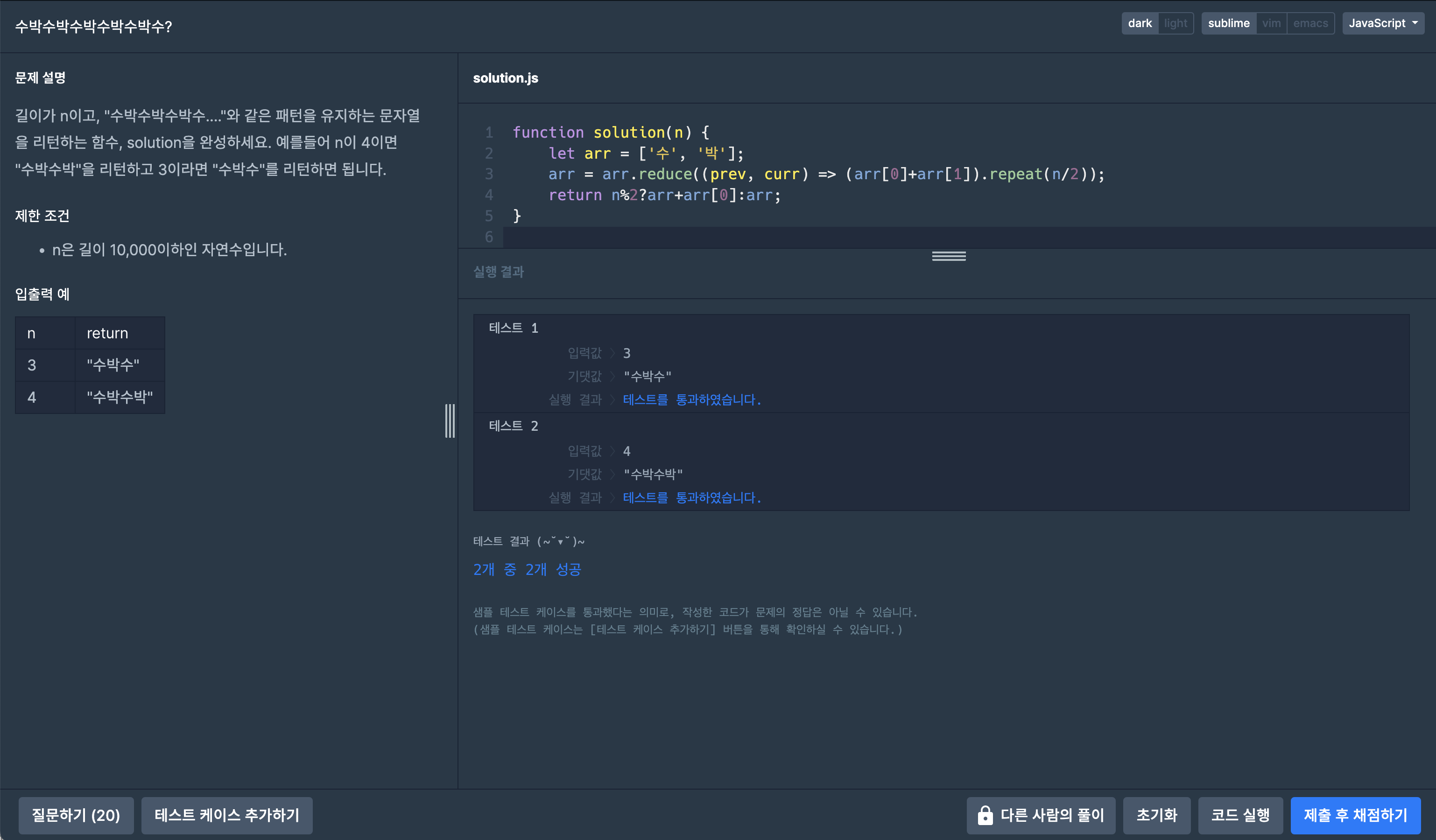Click the "수박수박" cell in example table
The height and width of the screenshot is (840, 1436).
coord(120,397)
